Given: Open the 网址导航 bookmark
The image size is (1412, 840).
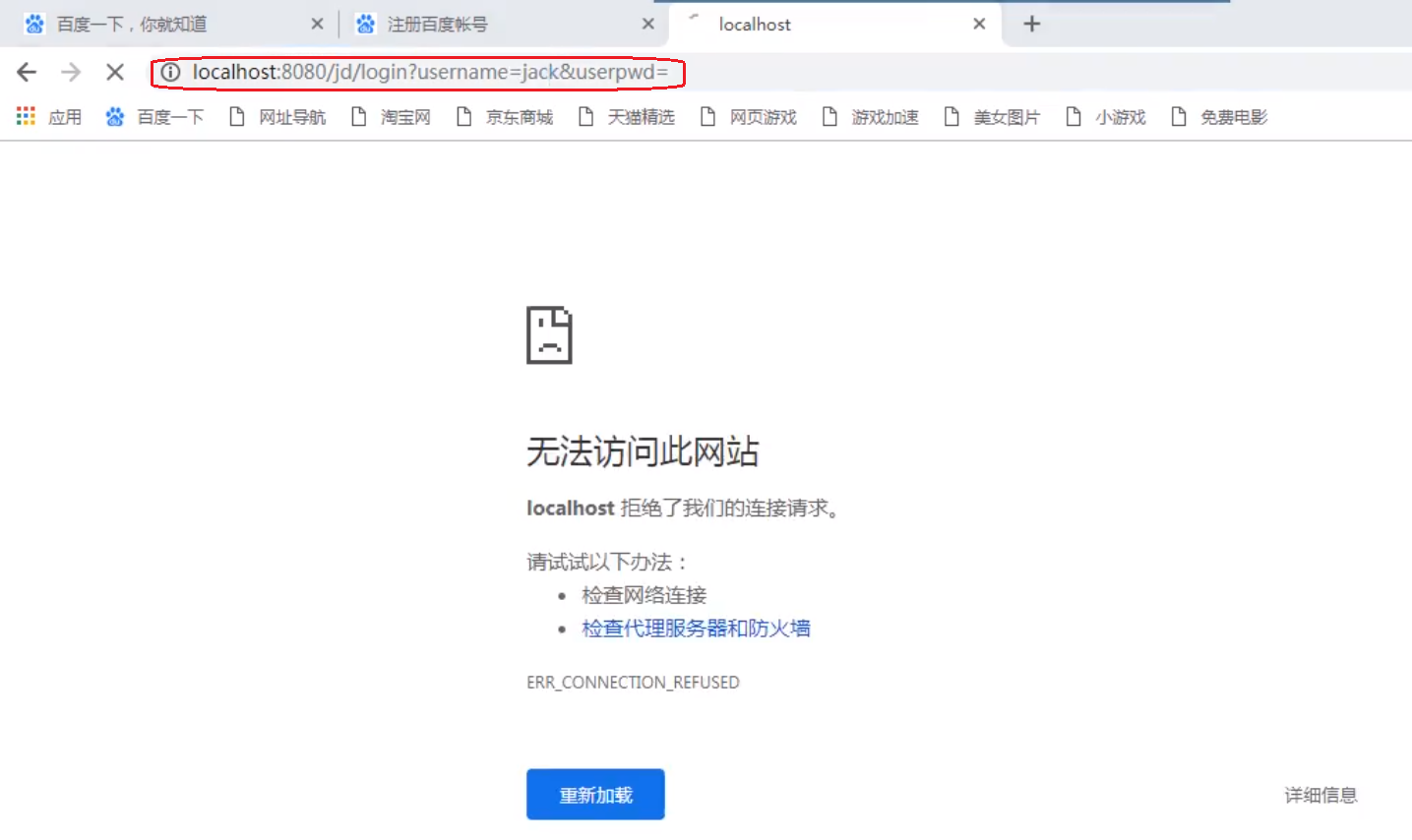Looking at the screenshot, I should [277, 117].
